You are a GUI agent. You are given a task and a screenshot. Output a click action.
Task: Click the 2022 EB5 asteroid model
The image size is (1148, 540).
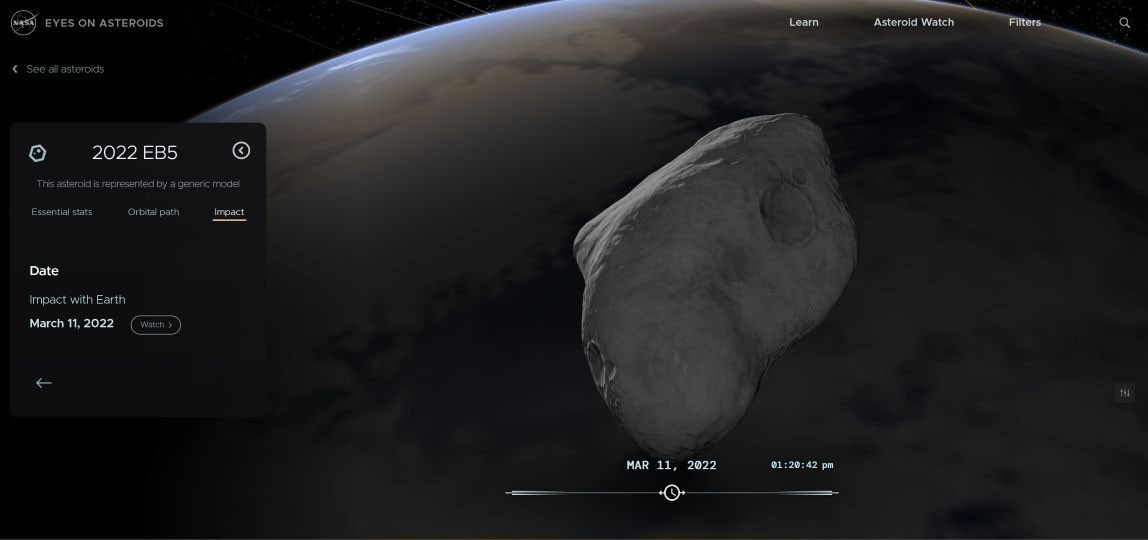click(x=714, y=285)
